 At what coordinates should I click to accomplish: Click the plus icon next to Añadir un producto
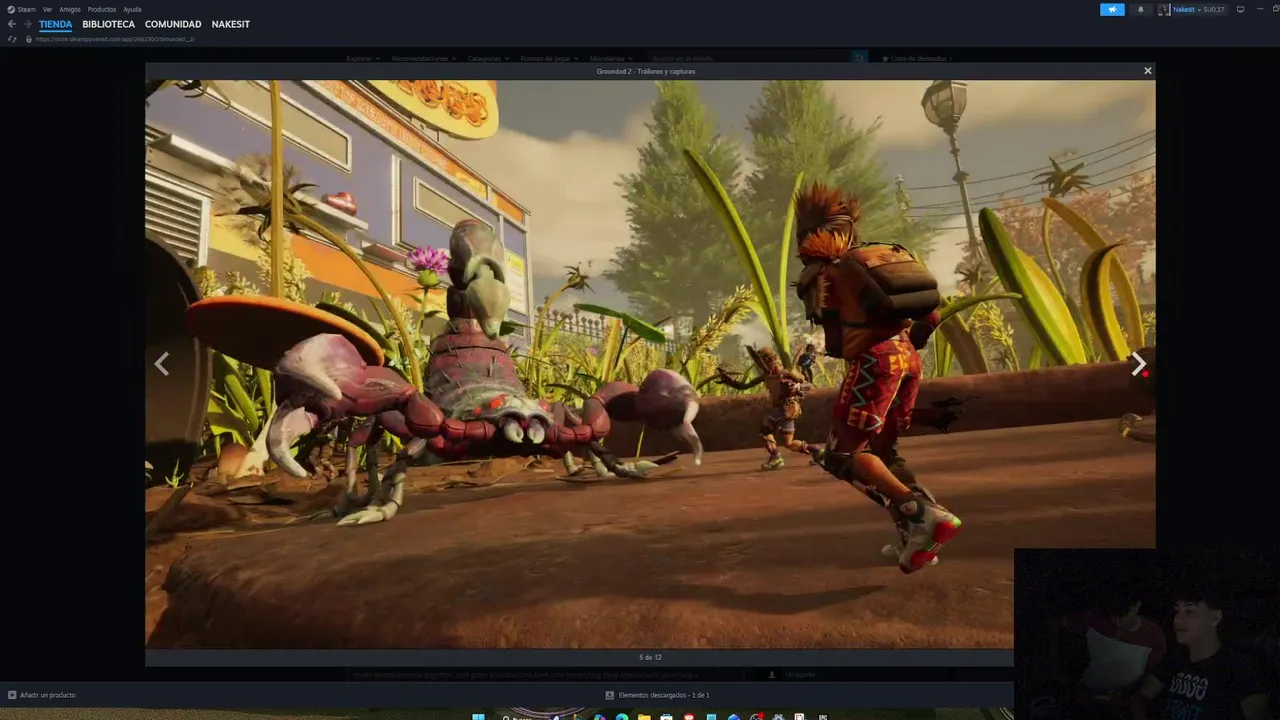click(x=12, y=695)
